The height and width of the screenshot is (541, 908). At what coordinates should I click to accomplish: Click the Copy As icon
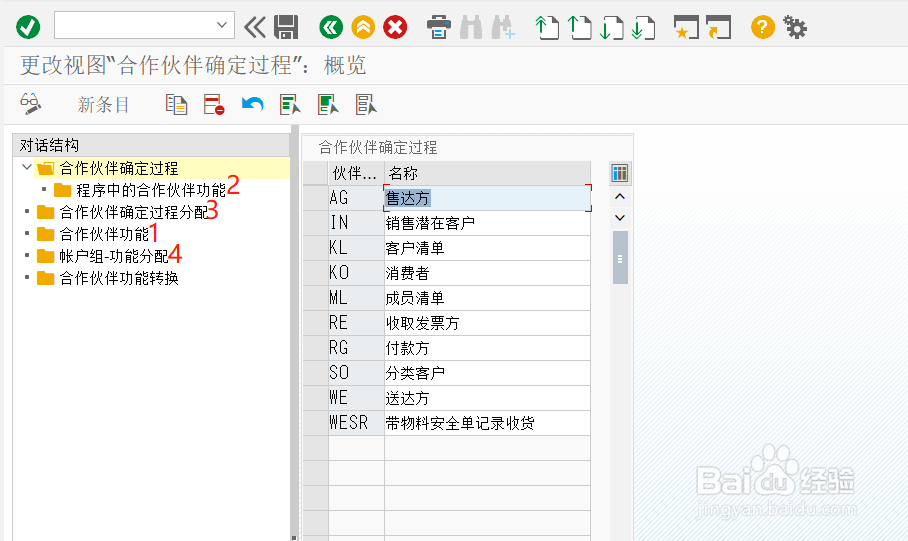(x=176, y=104)
